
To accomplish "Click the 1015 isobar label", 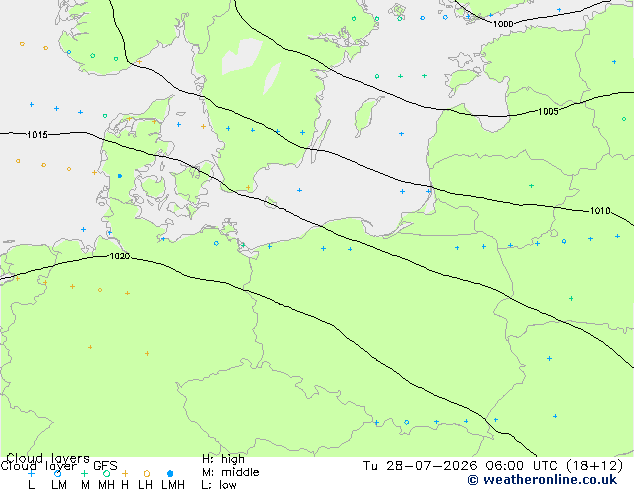I will click(x=37, y=135).
